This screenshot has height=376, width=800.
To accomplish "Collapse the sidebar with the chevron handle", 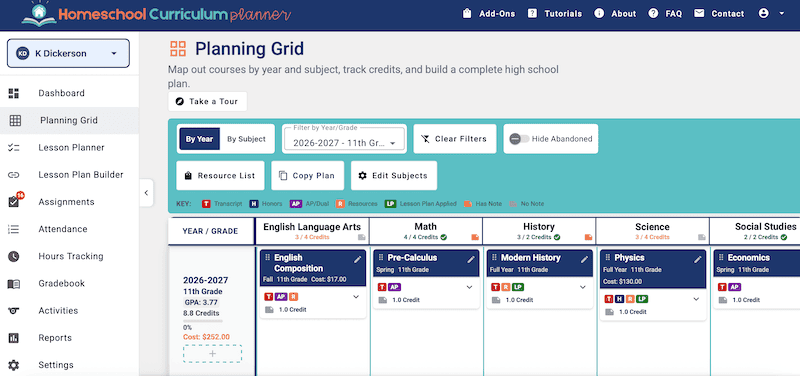I will [x=146, y=193].
